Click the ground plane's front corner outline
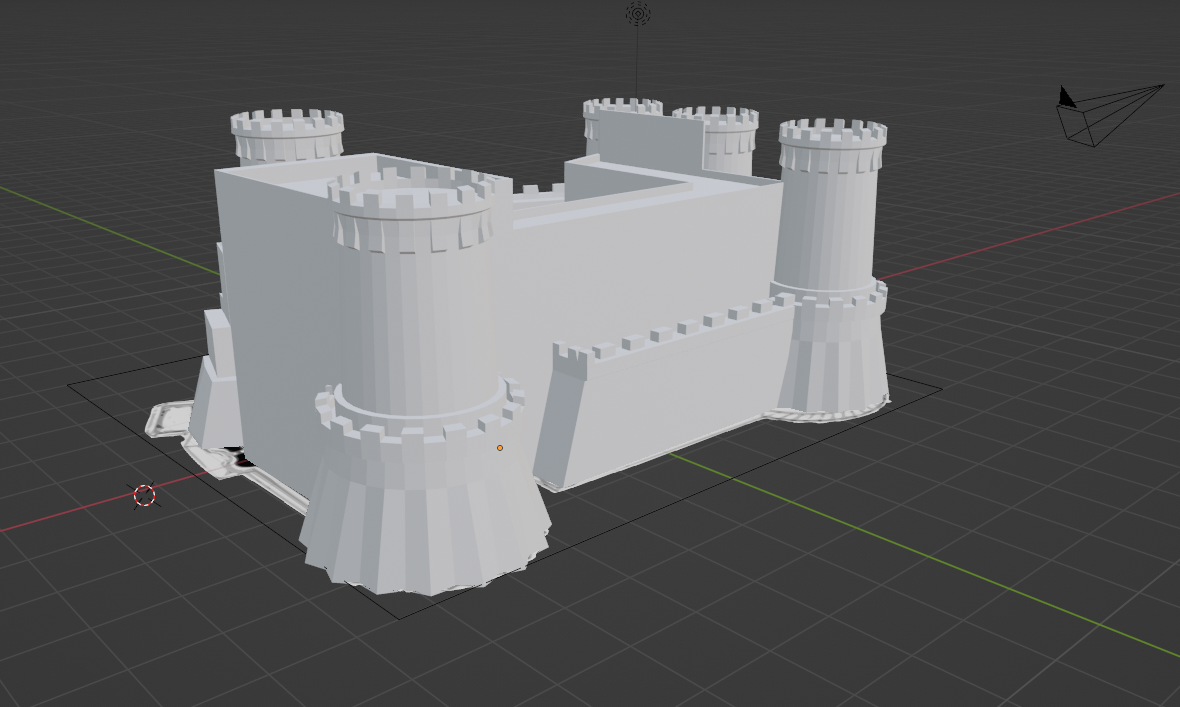Viewport: 1180px width, 707px height. [400, 617]
